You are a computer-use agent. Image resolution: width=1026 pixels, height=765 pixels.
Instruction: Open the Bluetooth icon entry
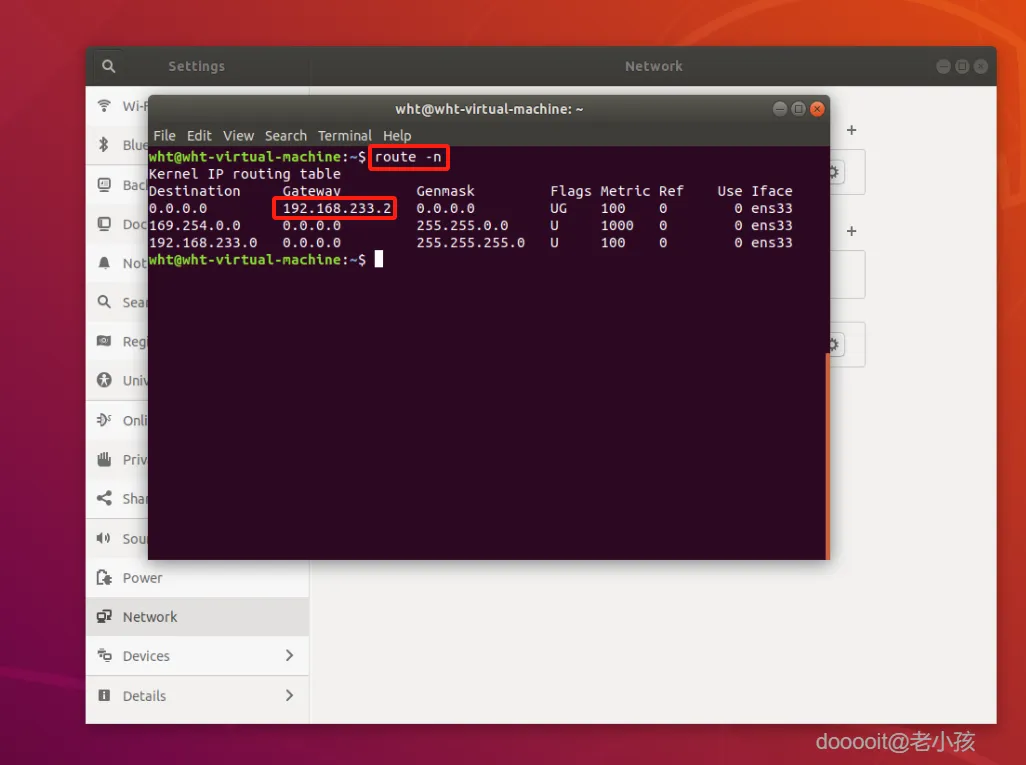pos(104,145)
